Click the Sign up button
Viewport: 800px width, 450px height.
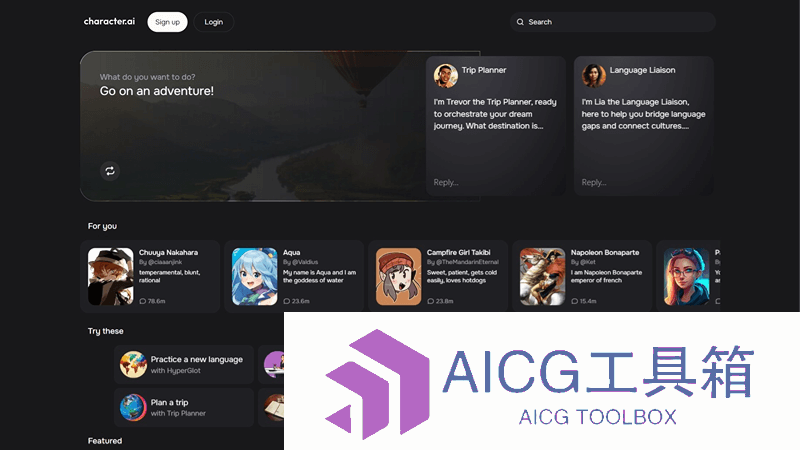167,22
